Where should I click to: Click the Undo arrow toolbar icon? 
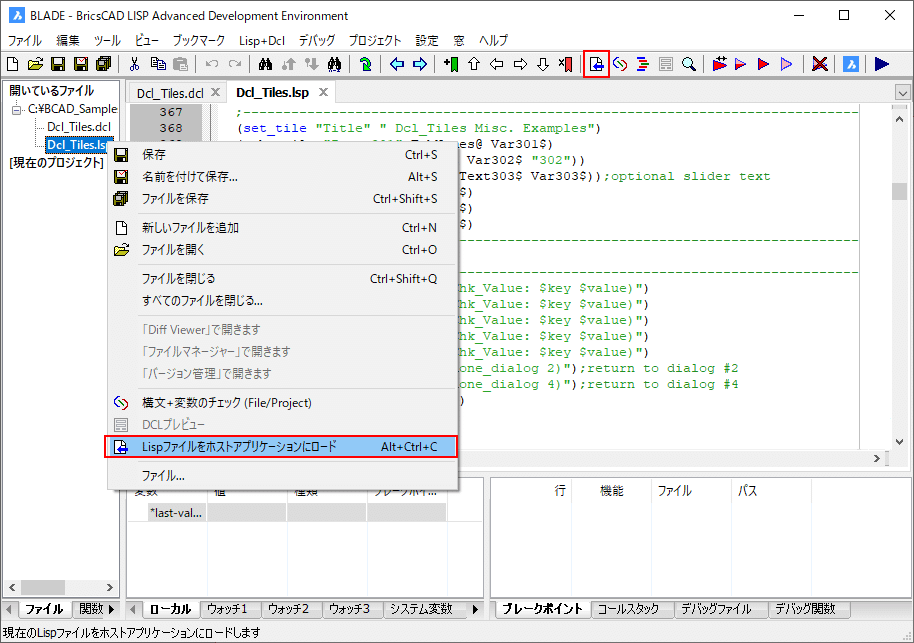[212, 64]
